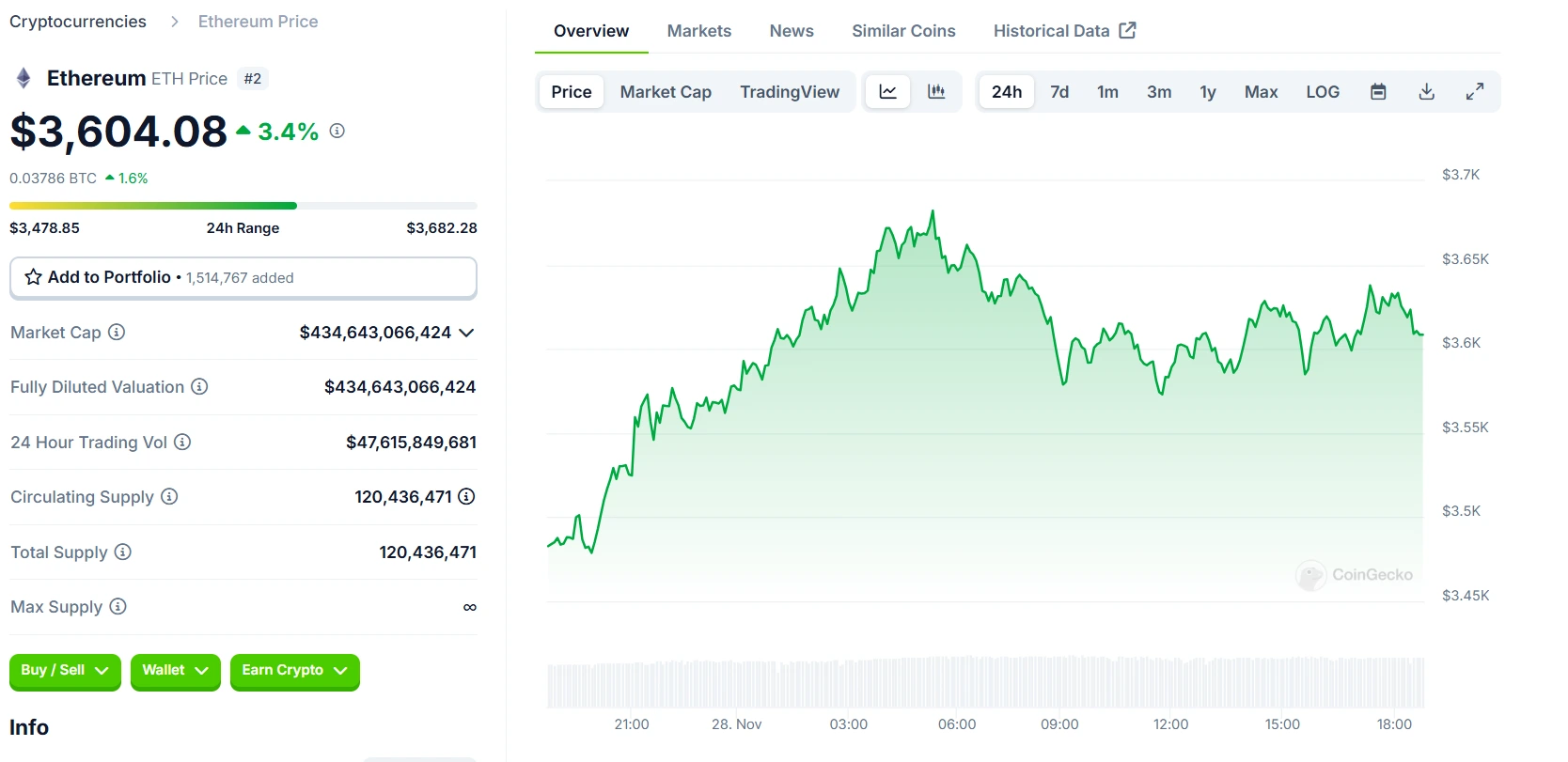Switch to line chart view icon
This screenshot has height=762, width=1568.
click(x=887, y=91)
